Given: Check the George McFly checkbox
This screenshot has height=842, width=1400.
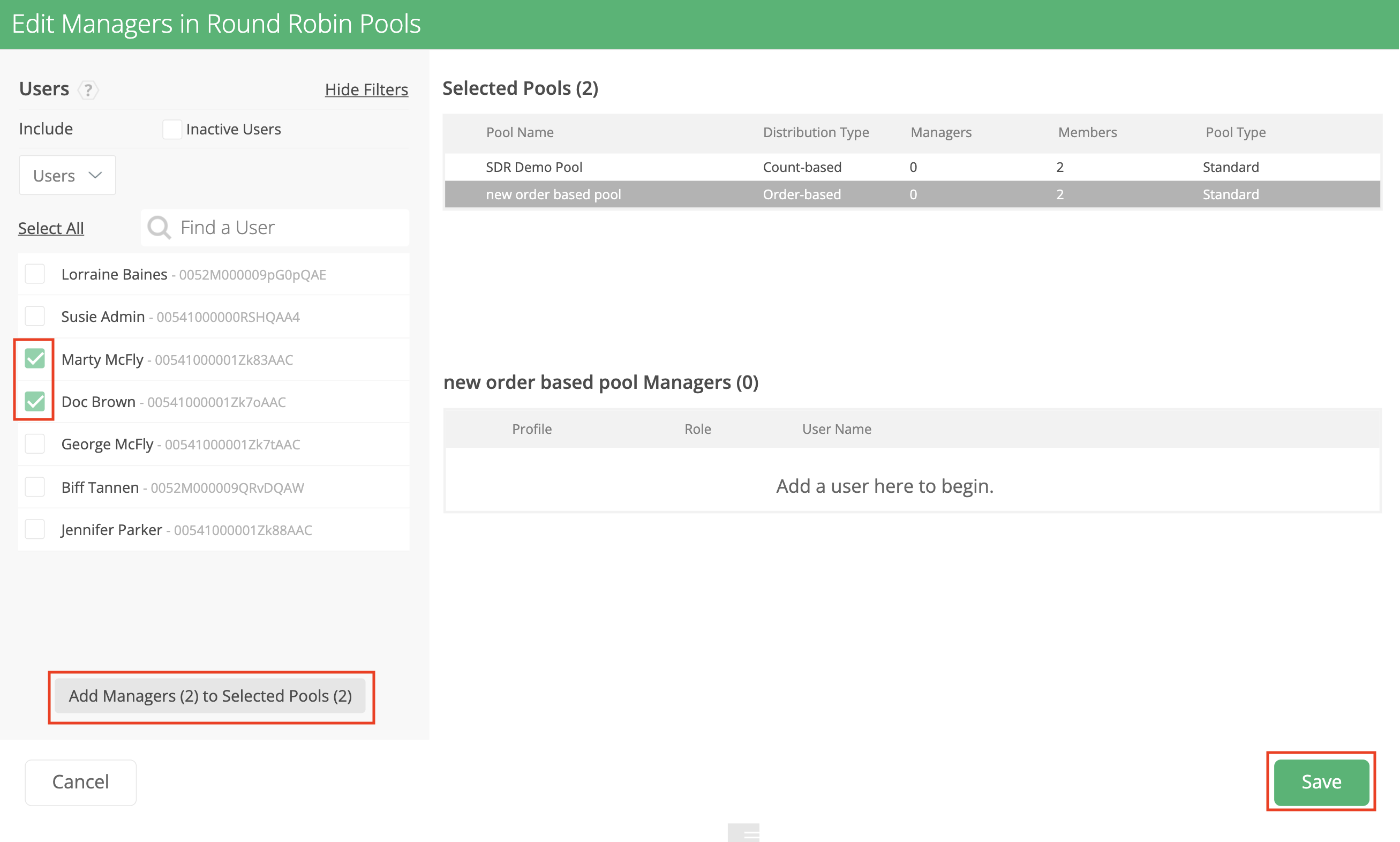Looking at the screenshot, I should click(35, 443).
